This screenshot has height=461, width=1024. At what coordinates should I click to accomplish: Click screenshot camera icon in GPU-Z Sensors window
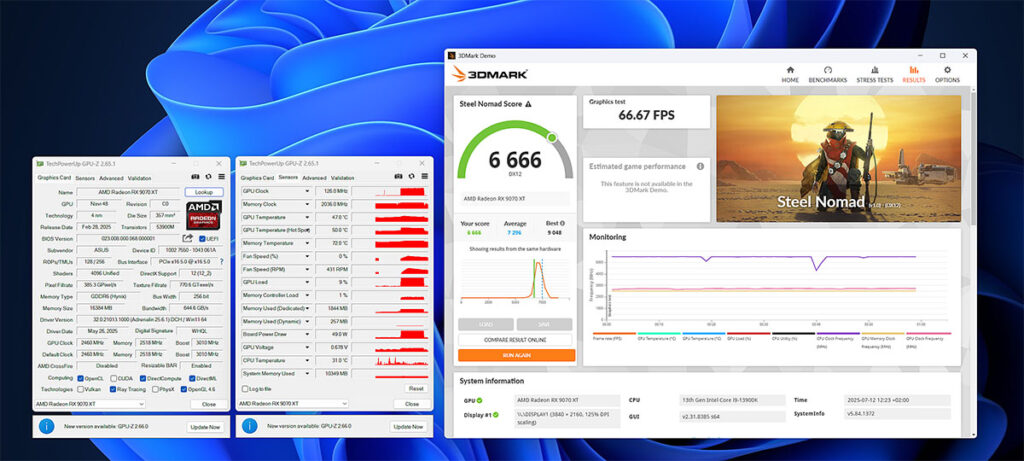pos(398,177)
